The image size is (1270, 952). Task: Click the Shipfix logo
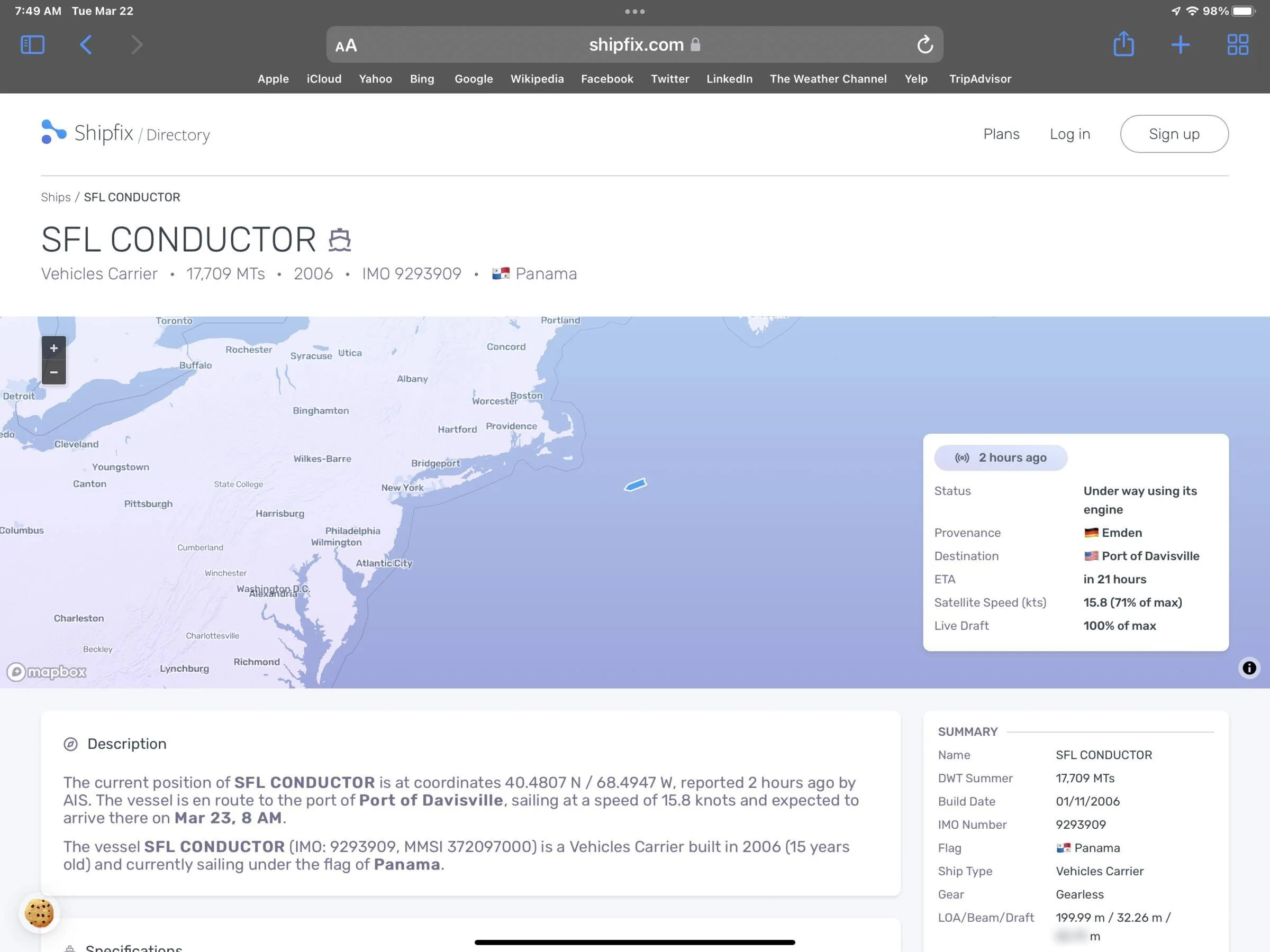point(87,133)
